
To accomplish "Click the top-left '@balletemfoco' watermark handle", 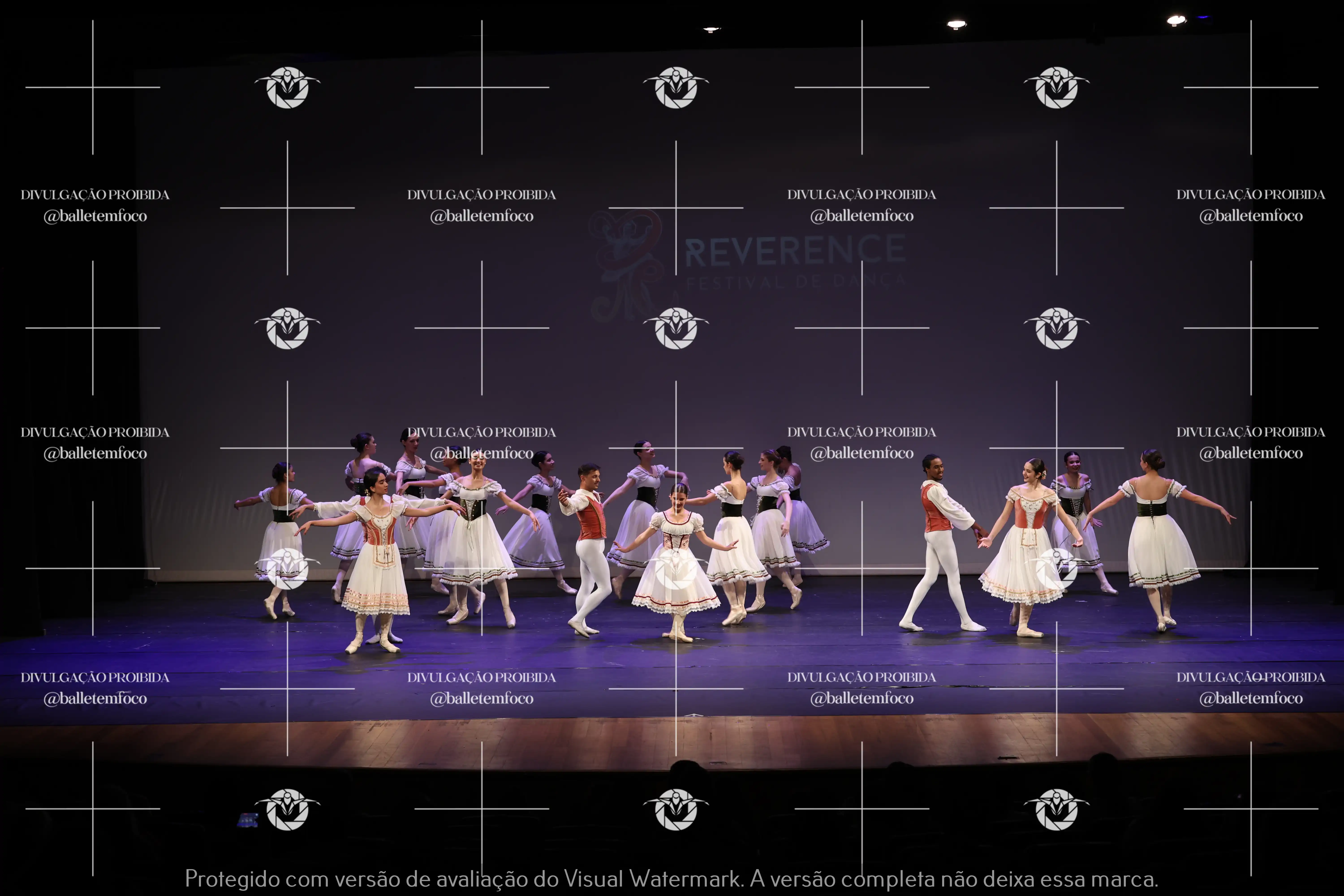I will pos(95,216).
